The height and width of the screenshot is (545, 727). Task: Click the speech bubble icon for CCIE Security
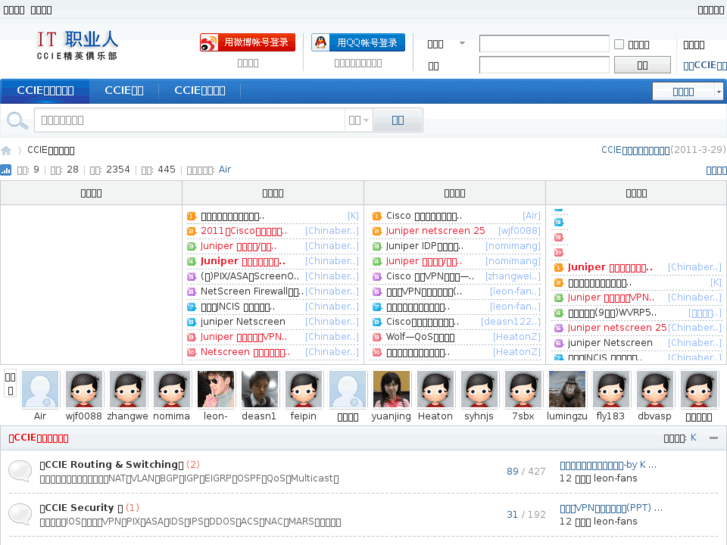tap(20, 514)
